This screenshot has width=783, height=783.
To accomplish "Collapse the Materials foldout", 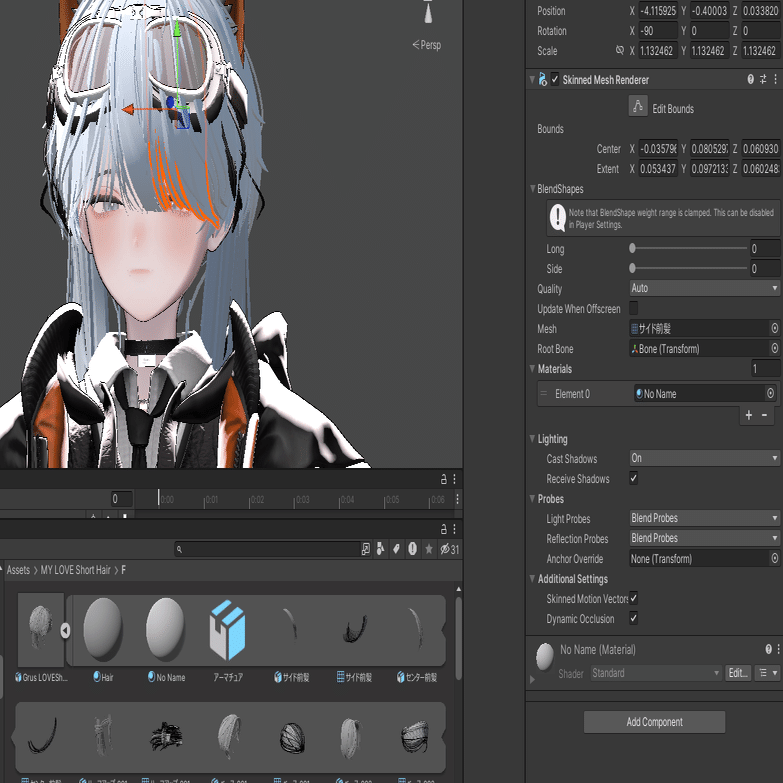I will 532,369.
